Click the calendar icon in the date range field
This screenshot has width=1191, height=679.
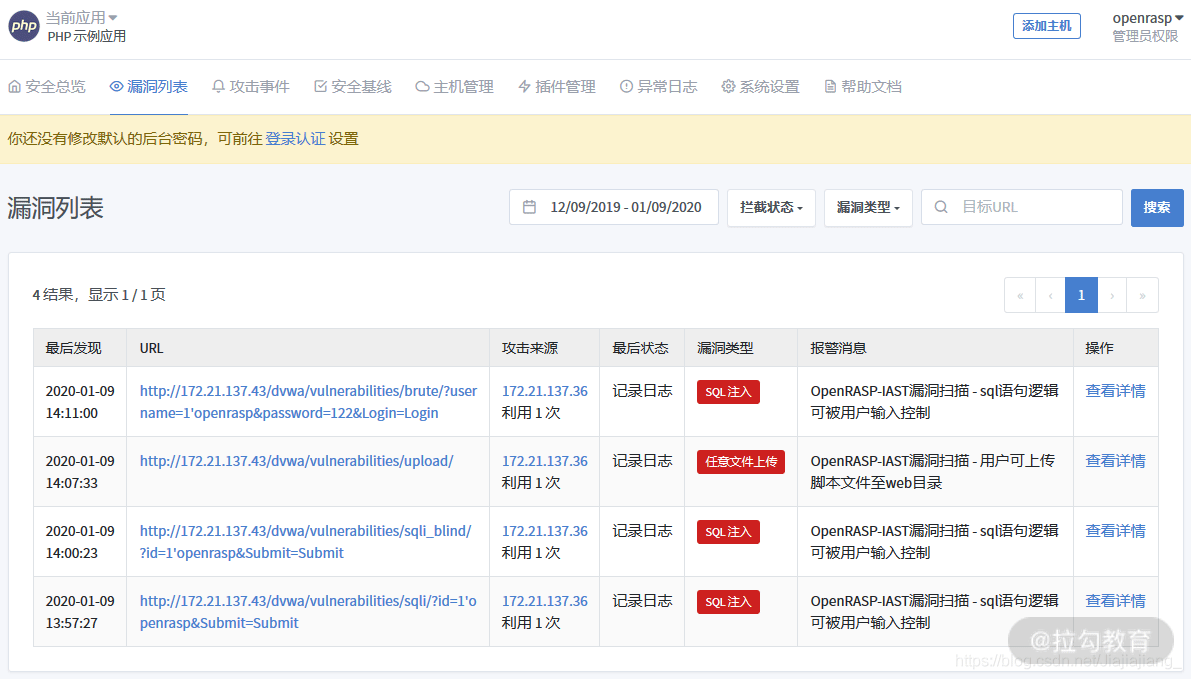click(x=529, y=207)
